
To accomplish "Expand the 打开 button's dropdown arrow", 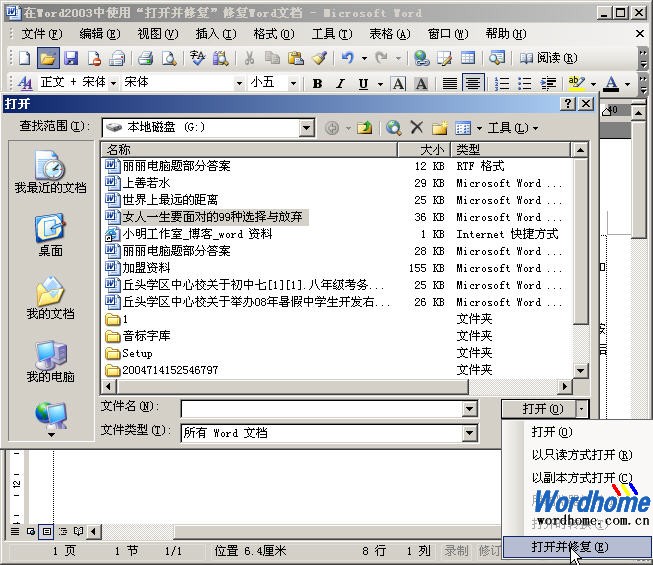I will pos(582,409).
